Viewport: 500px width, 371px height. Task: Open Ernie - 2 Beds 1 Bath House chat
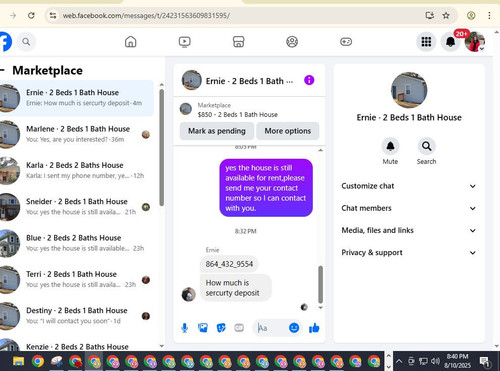click(x=77, y=98)
